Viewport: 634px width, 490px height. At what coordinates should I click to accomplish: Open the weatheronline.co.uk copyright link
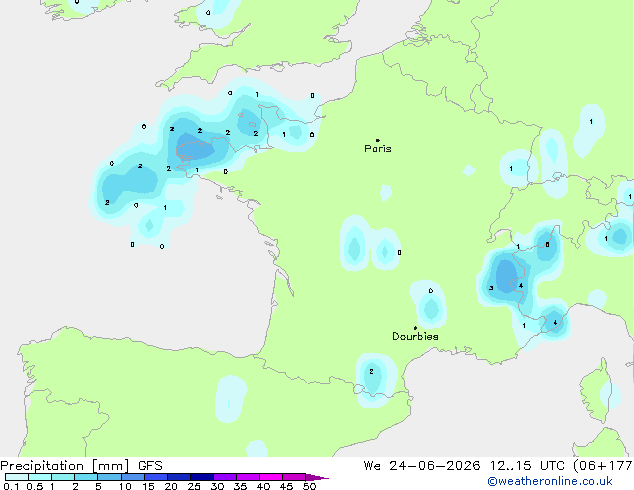[550, 481]
